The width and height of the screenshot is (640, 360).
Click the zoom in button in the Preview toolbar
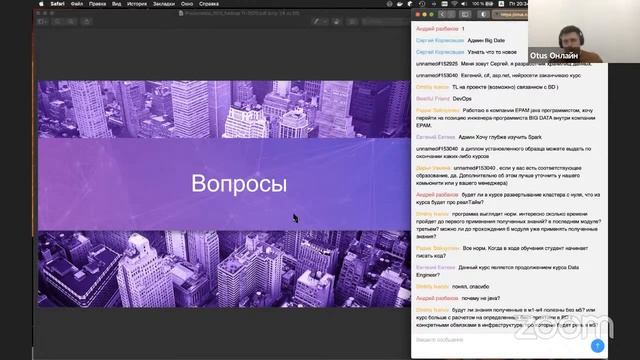(x=71, y=21)
